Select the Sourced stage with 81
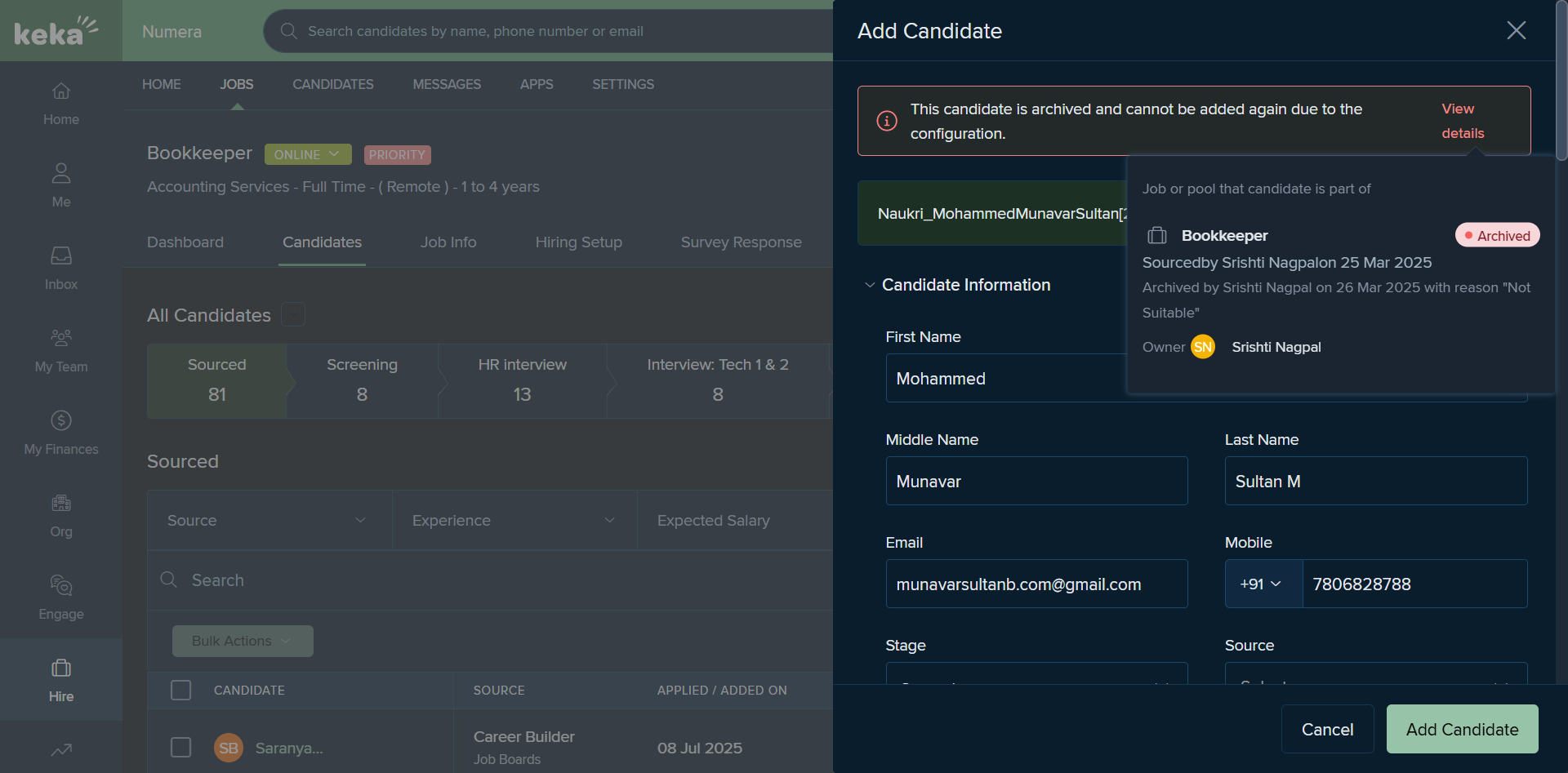 click(217, 380)
